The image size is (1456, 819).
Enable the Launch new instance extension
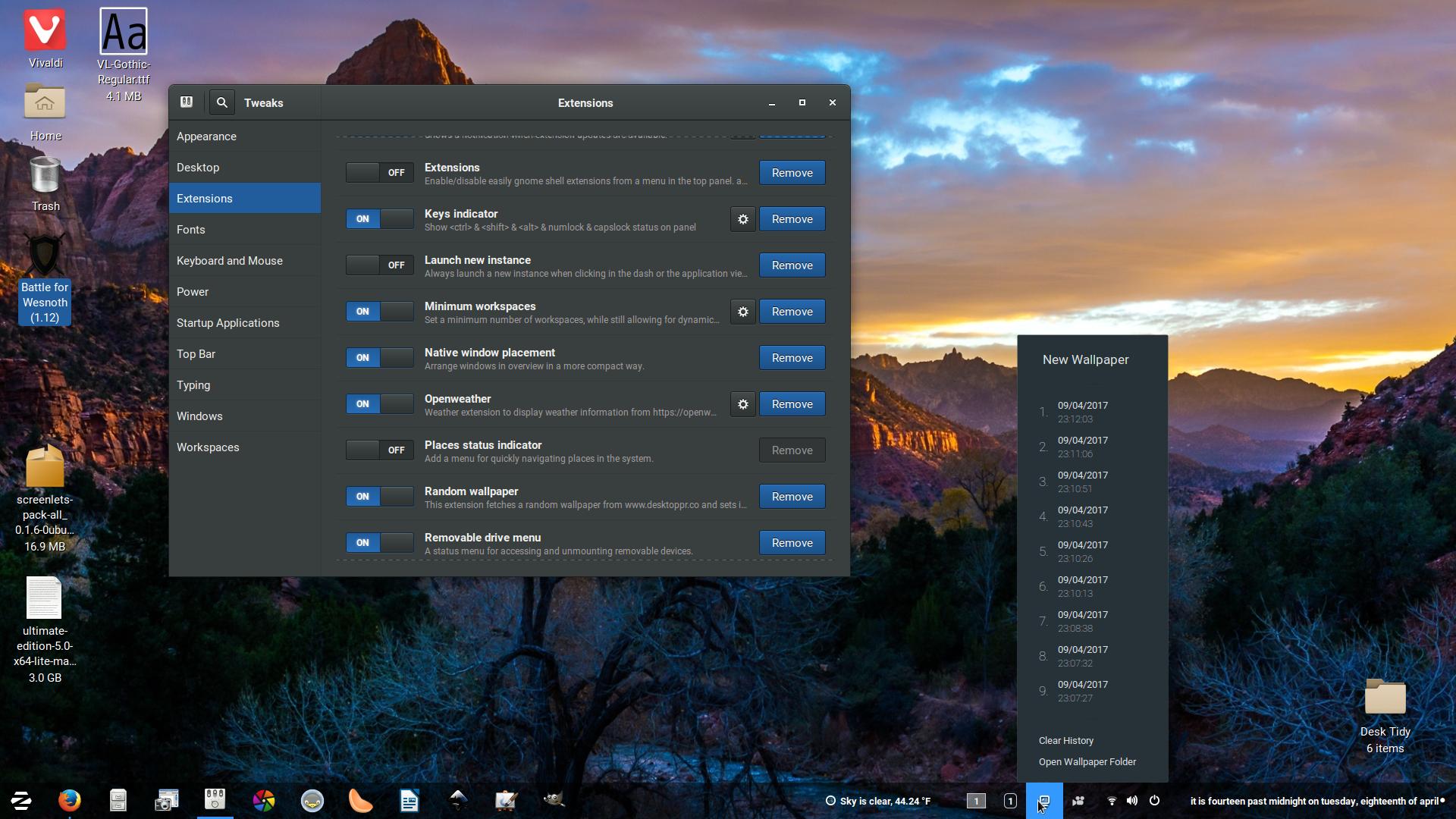pos(379,265)
